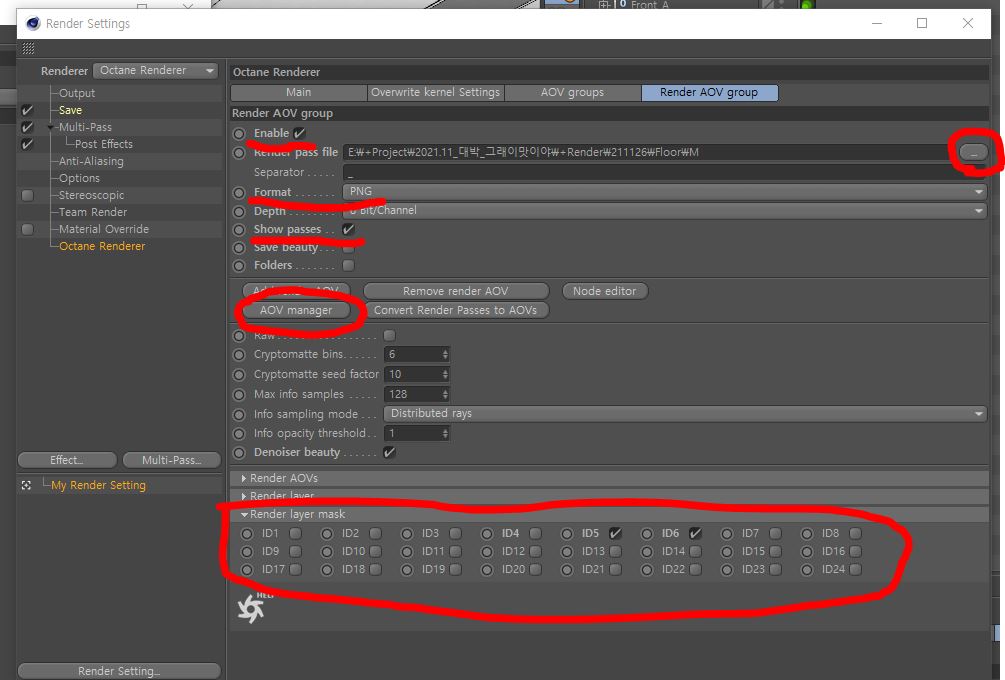Click the keyframe circle beside ID8
1005x680 pixels.
click(x=806, y=533)
